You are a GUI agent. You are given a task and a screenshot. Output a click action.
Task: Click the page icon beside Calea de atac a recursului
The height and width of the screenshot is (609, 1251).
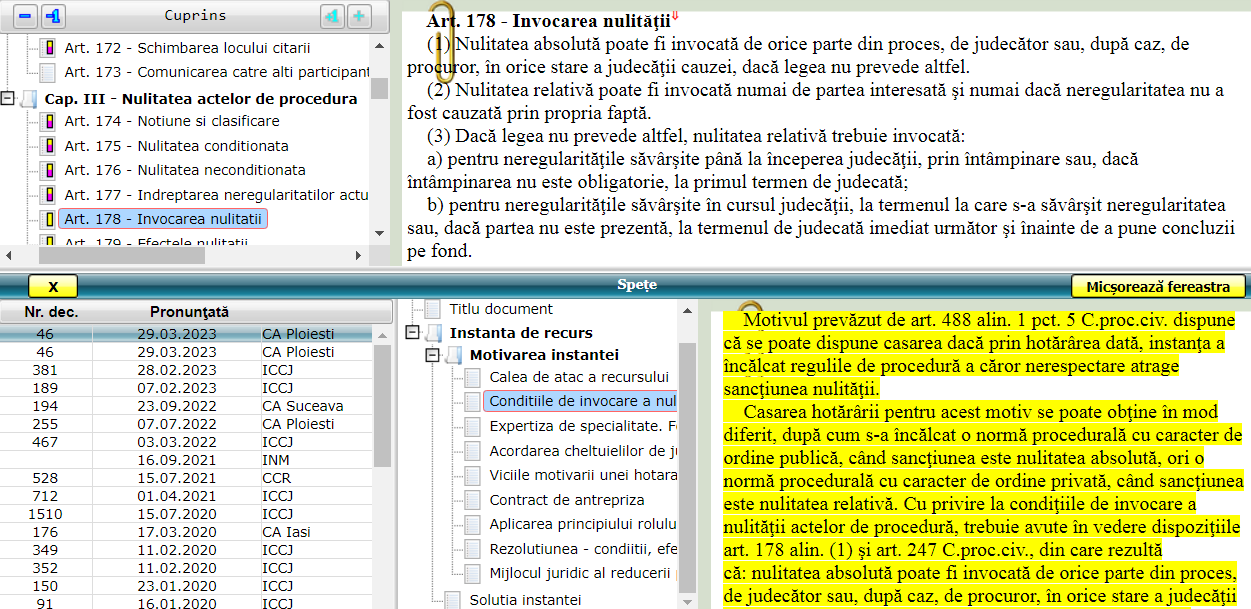(x=473, y=377)
